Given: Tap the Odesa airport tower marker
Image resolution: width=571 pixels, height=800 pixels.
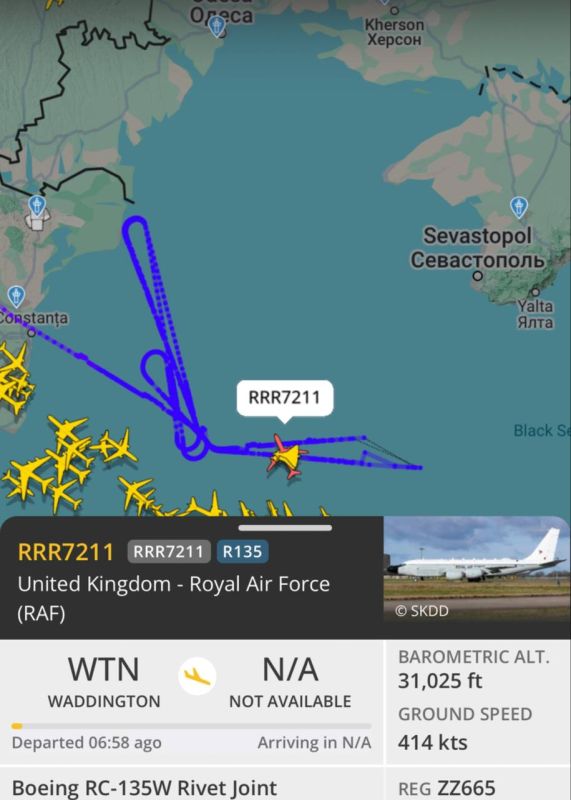Looking at the screenshot, I should coord(216,27).
